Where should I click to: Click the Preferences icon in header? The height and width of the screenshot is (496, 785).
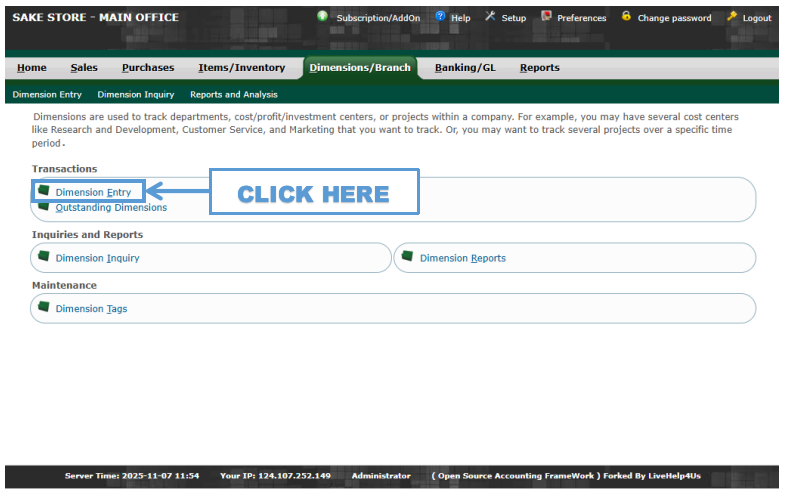[x=546, y=16]
